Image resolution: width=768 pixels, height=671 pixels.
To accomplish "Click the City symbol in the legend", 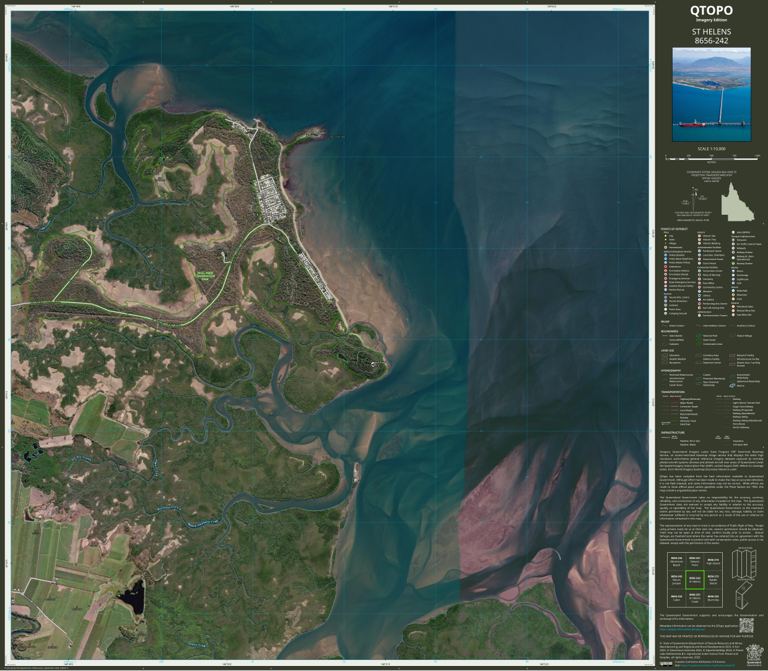I will (x=666, y=236).
